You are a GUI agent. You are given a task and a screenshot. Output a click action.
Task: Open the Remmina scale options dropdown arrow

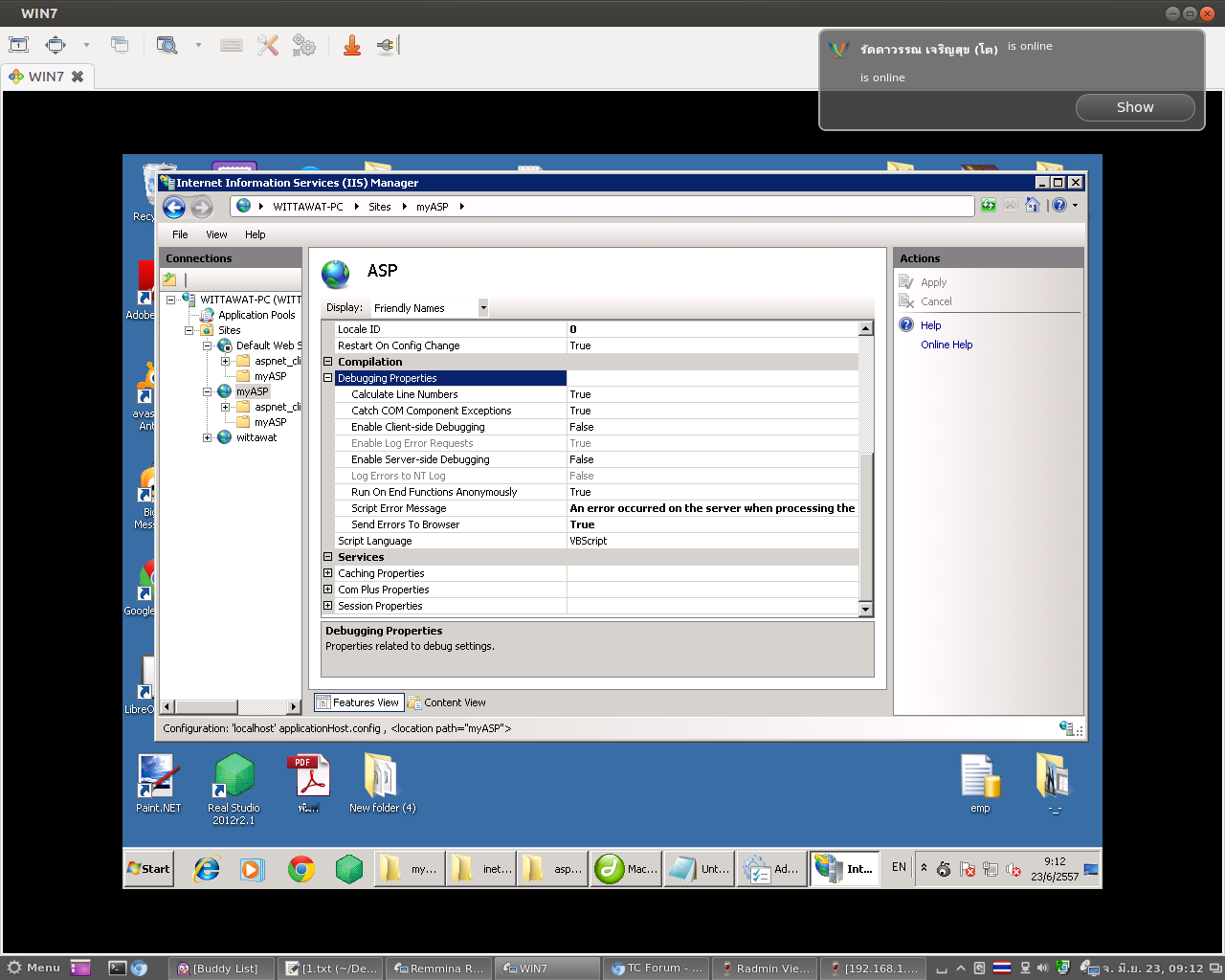click(x=86, y=45)
